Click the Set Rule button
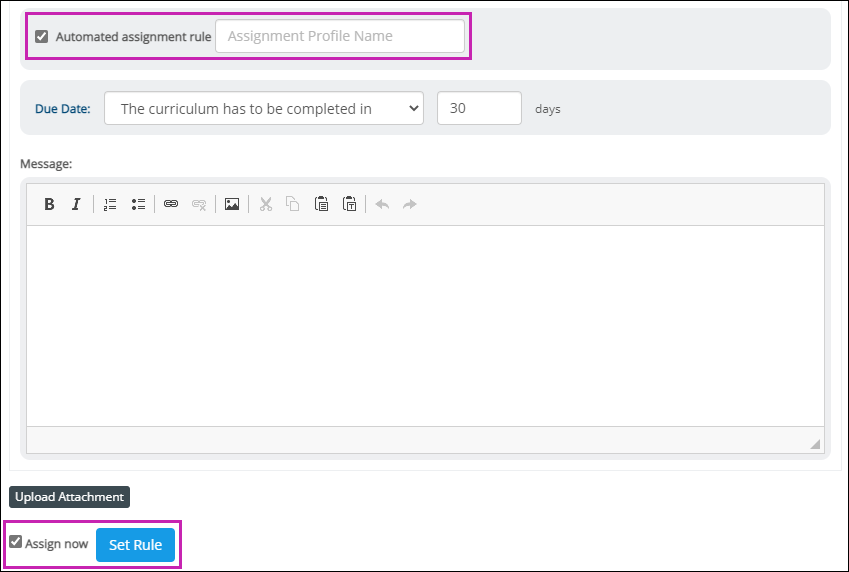This screenshot has width=849, height=572. click(135, 545)
